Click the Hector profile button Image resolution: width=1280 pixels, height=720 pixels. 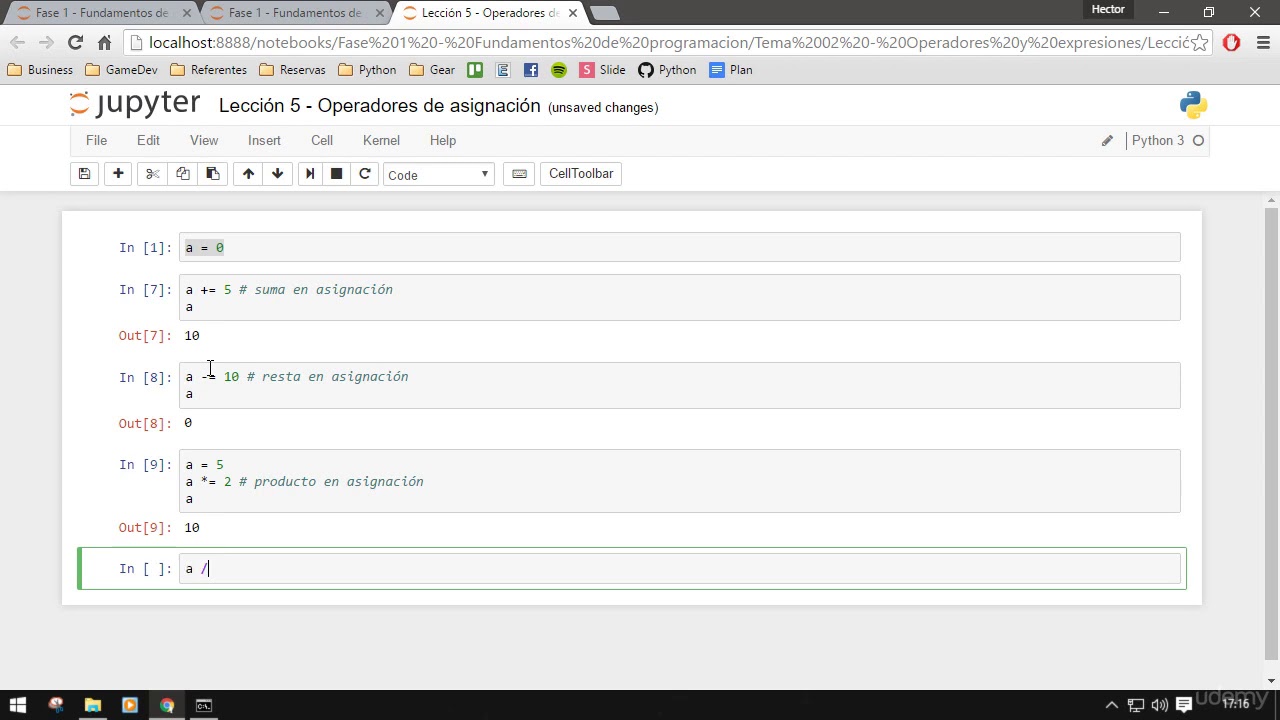[1108, 10]
